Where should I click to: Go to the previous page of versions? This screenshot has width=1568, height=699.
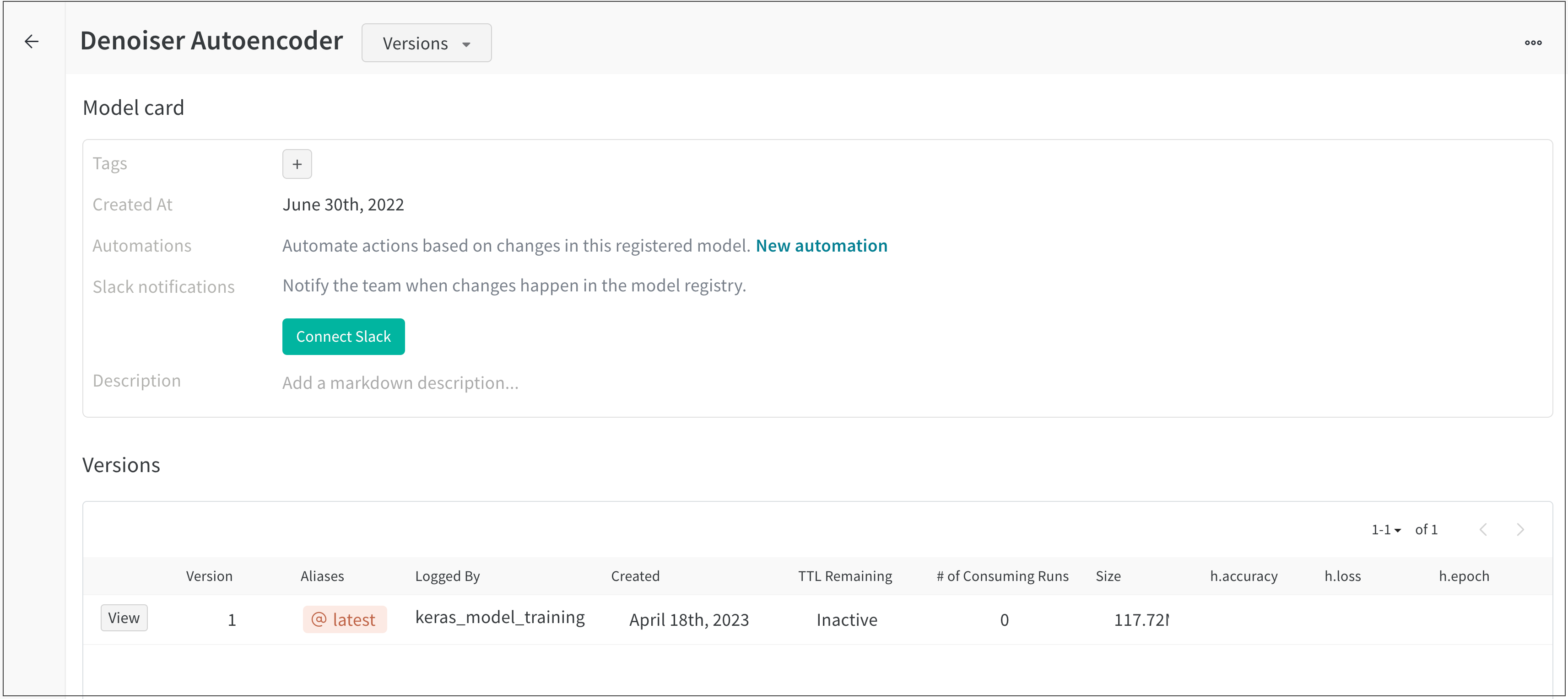(1483, 529)
